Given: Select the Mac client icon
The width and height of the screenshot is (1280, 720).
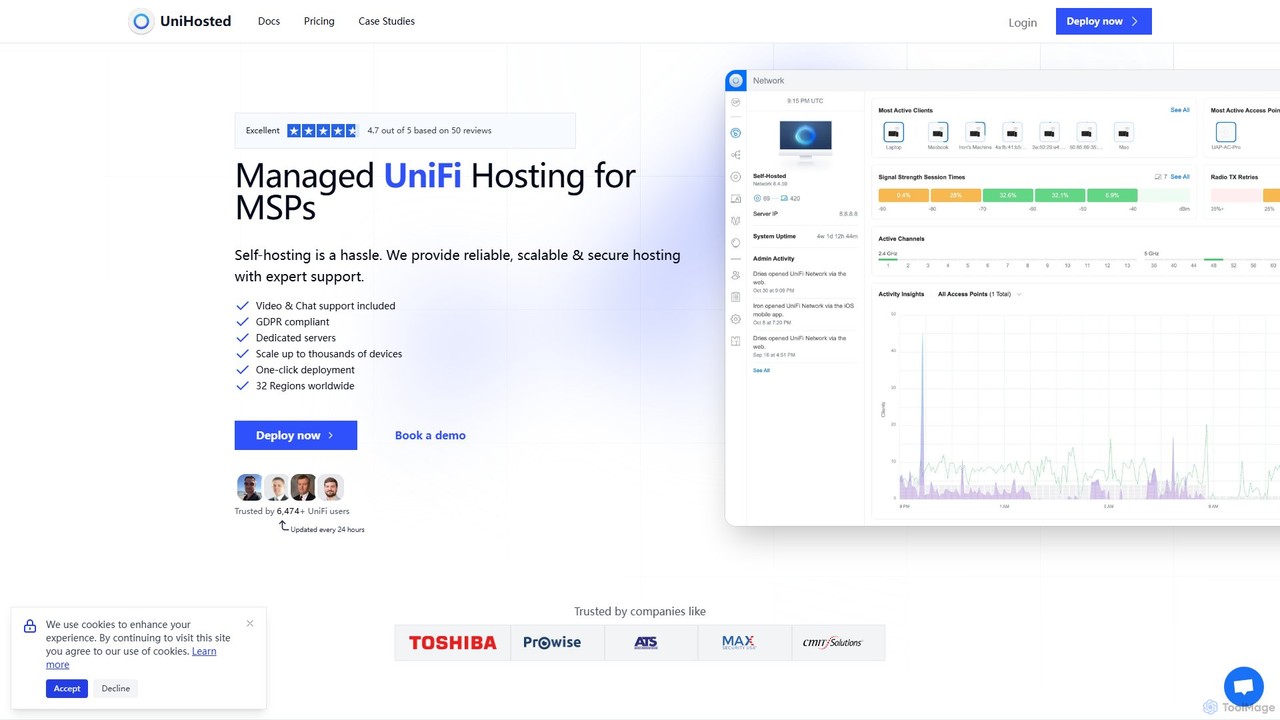Looking at the screenshot, I should [x=1124, y=132].
